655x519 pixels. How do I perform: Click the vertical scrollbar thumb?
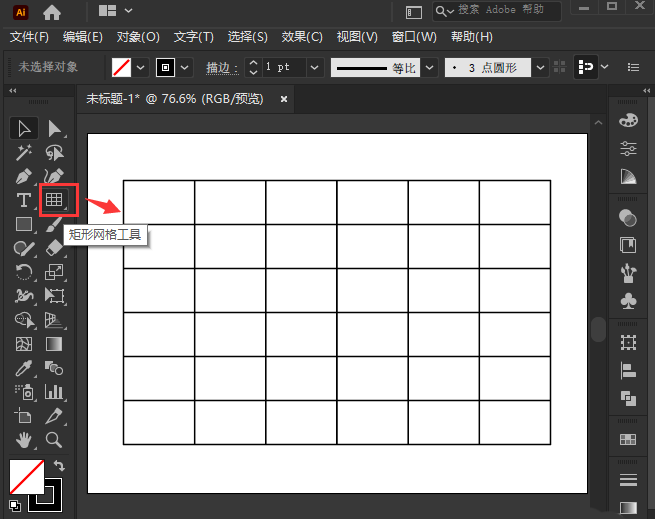(x=598, y=329)
